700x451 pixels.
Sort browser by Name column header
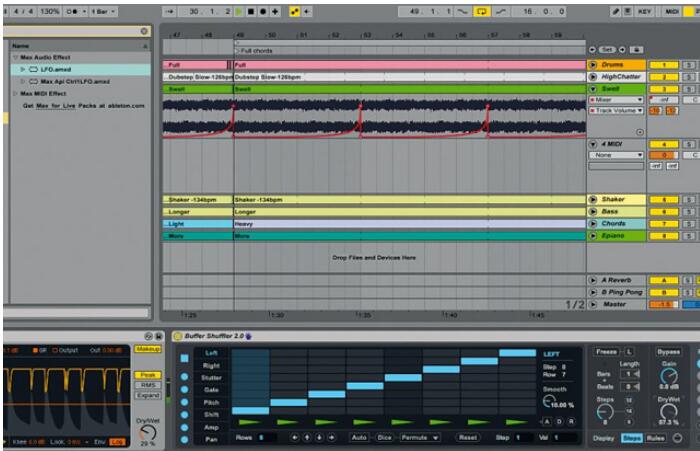[80, 46]
